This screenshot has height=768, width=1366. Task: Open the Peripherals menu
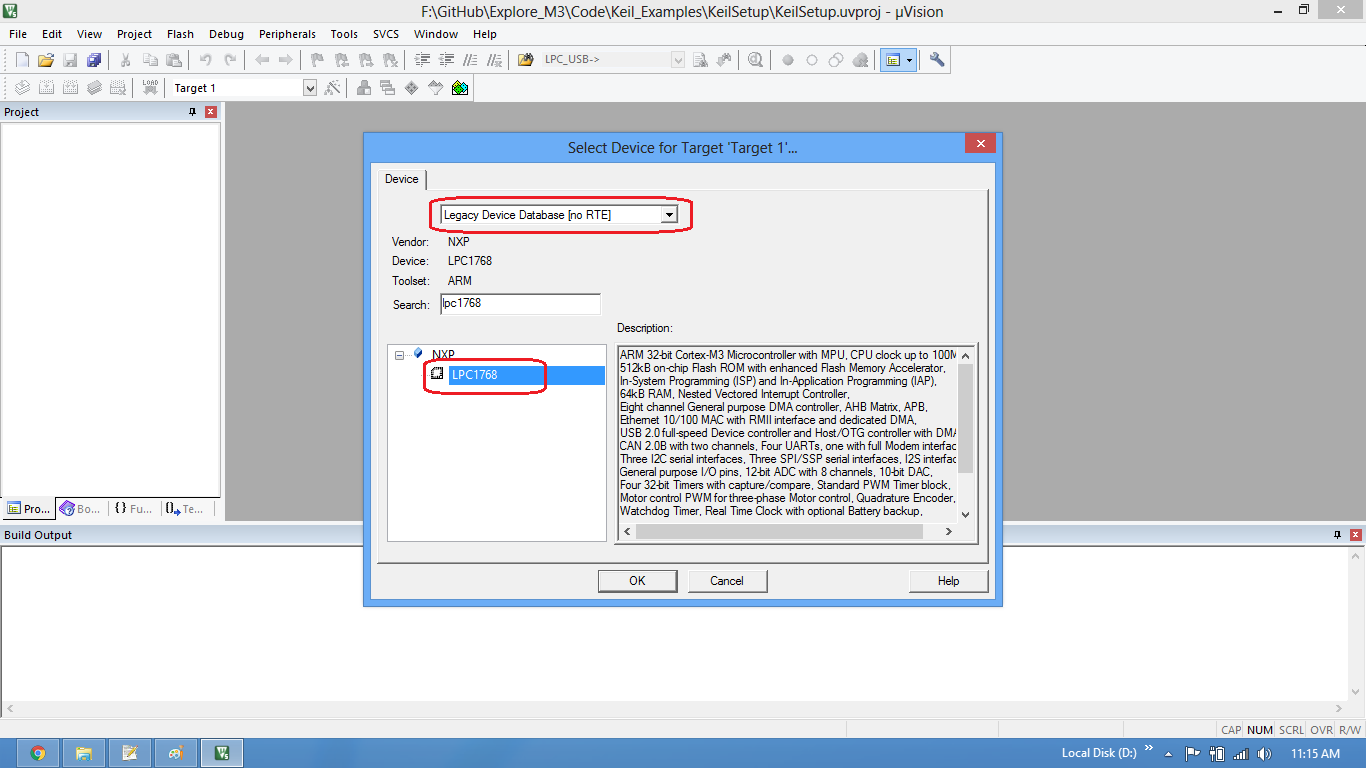click(x=287, y=34)
